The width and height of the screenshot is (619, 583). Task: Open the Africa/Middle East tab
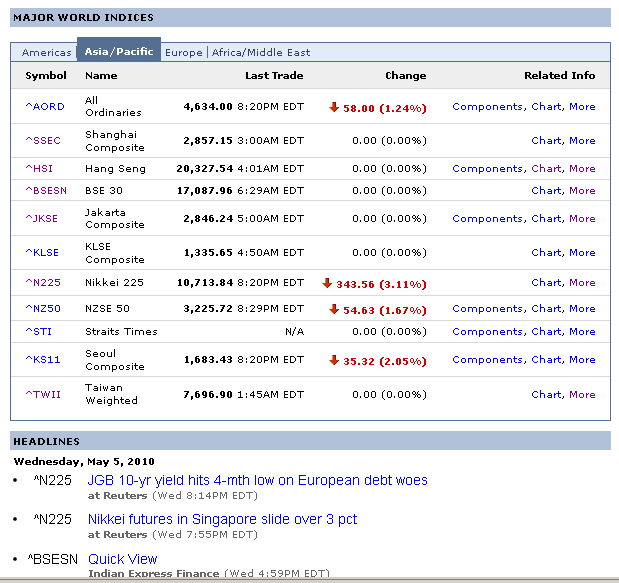coord(261,52)
